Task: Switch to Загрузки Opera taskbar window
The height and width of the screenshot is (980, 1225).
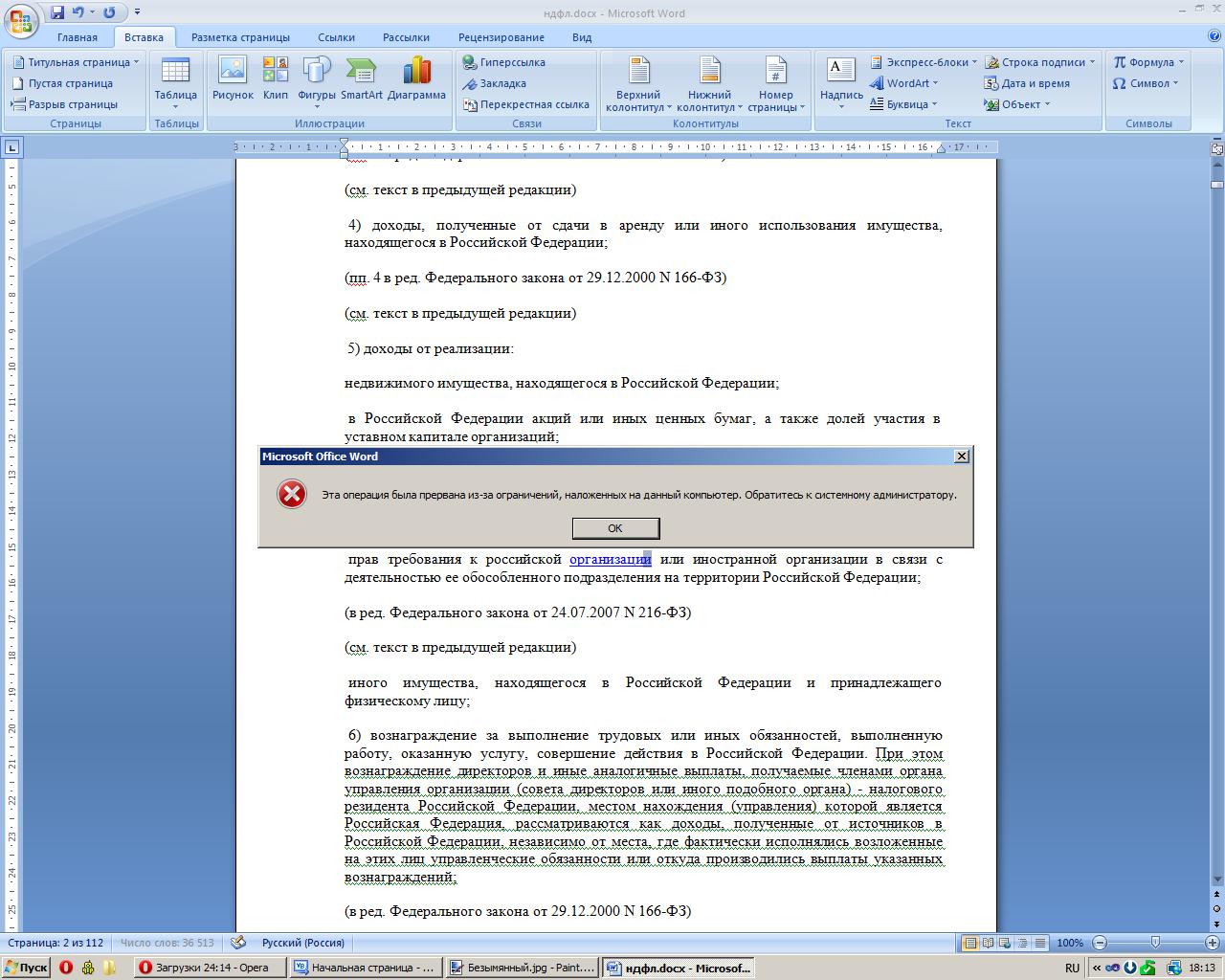Action: tap(210, 968)
